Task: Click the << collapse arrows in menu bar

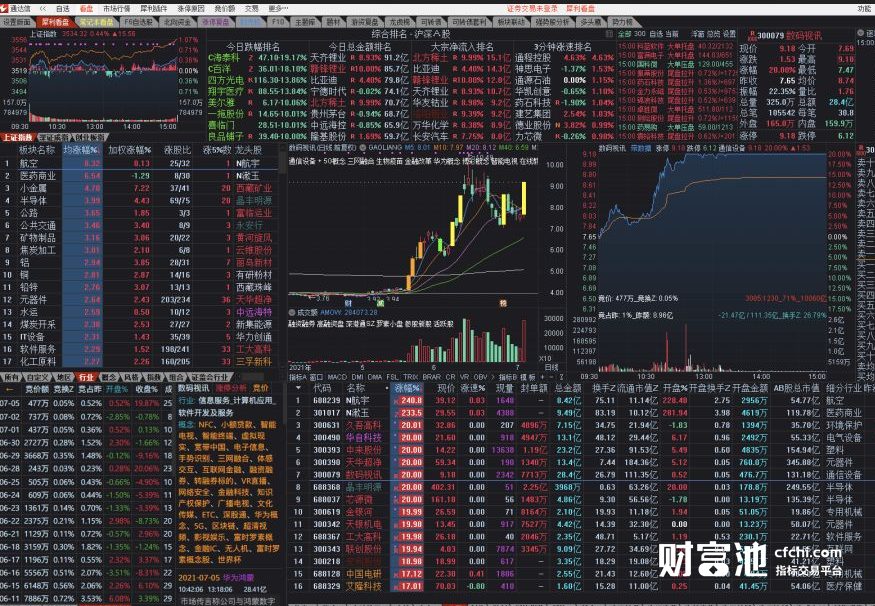Action: (42, 9)
